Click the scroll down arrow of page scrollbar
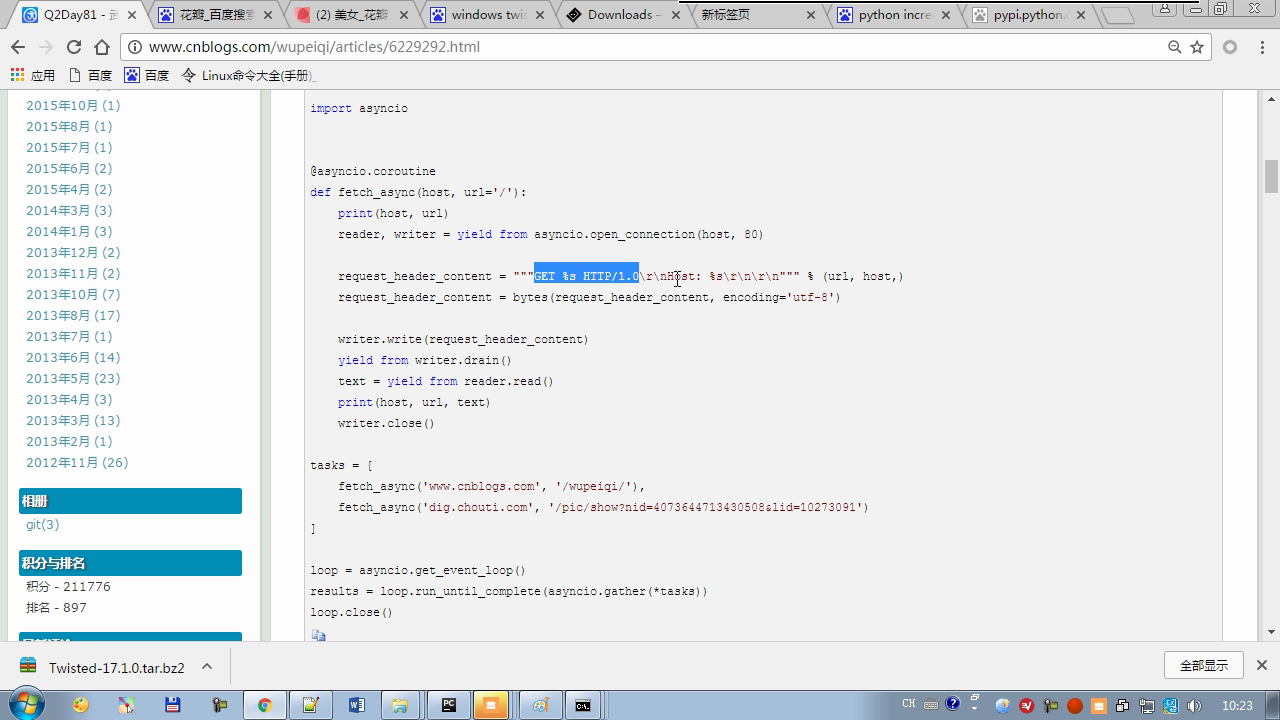 coord(1271,632)
